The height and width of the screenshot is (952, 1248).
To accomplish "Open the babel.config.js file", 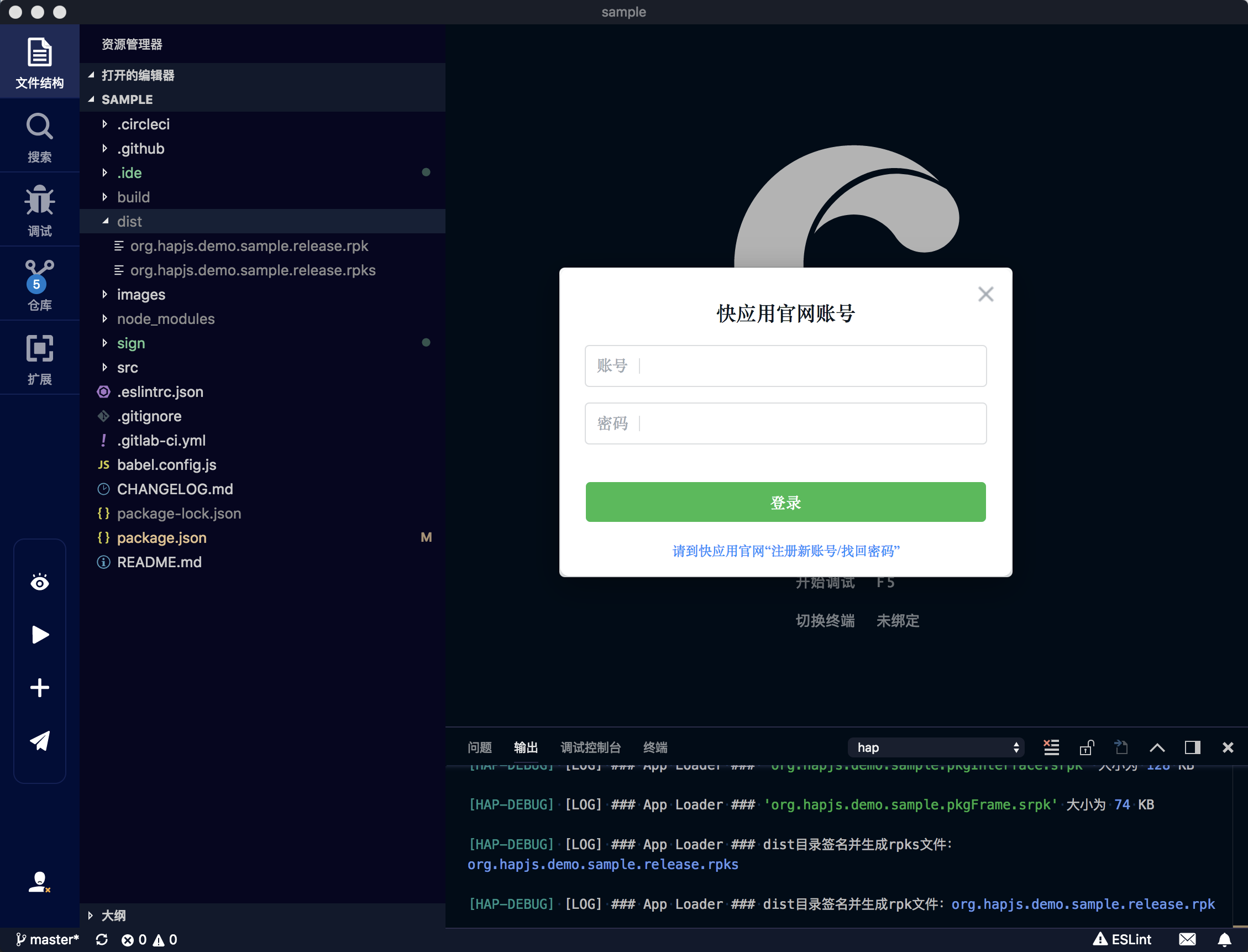I will [263, 465].
